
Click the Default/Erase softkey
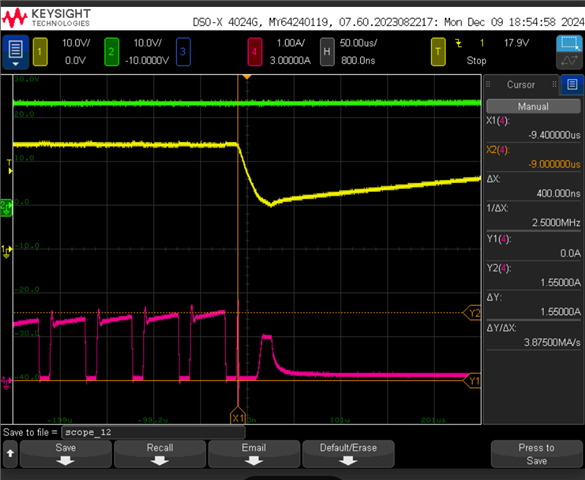[x=348, y=454]
